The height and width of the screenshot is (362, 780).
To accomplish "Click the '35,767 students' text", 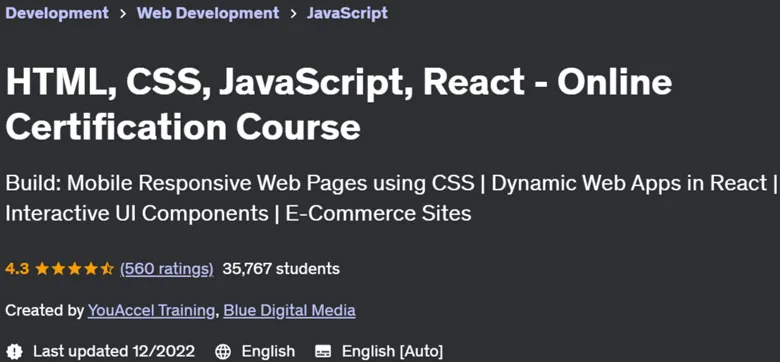I will [281, 269].
